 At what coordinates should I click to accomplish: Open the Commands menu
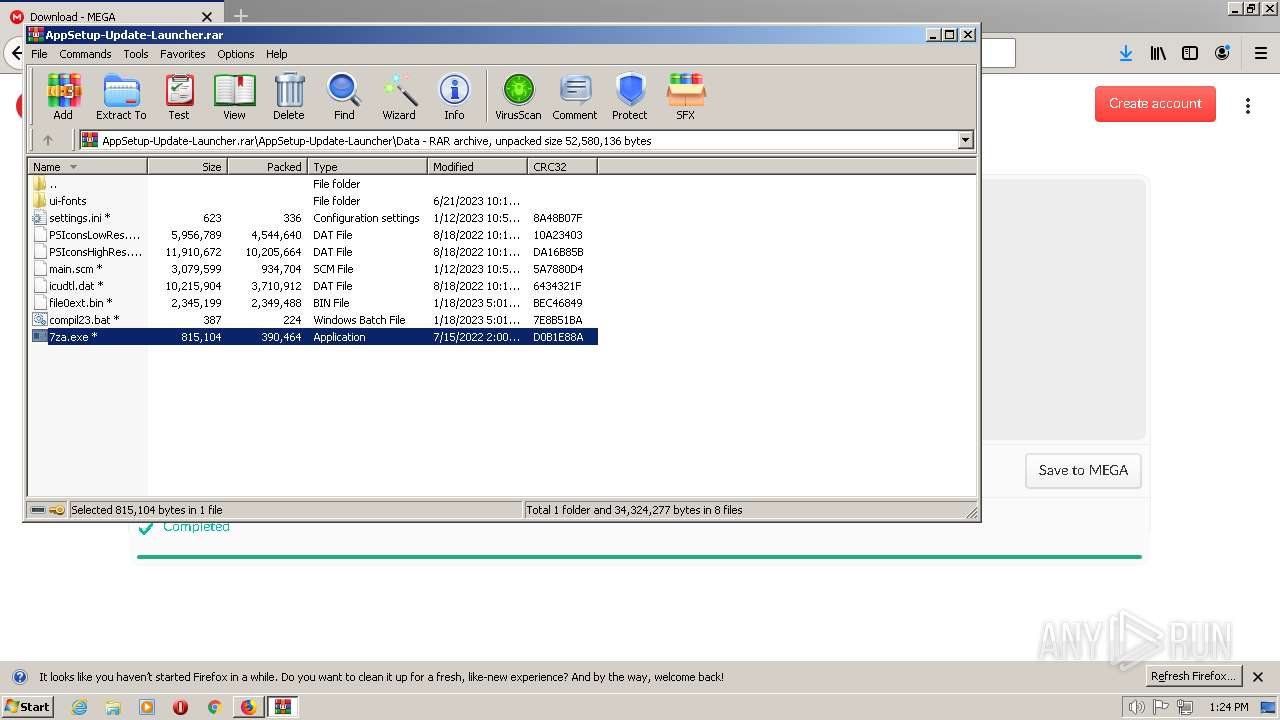coord(85,54)
